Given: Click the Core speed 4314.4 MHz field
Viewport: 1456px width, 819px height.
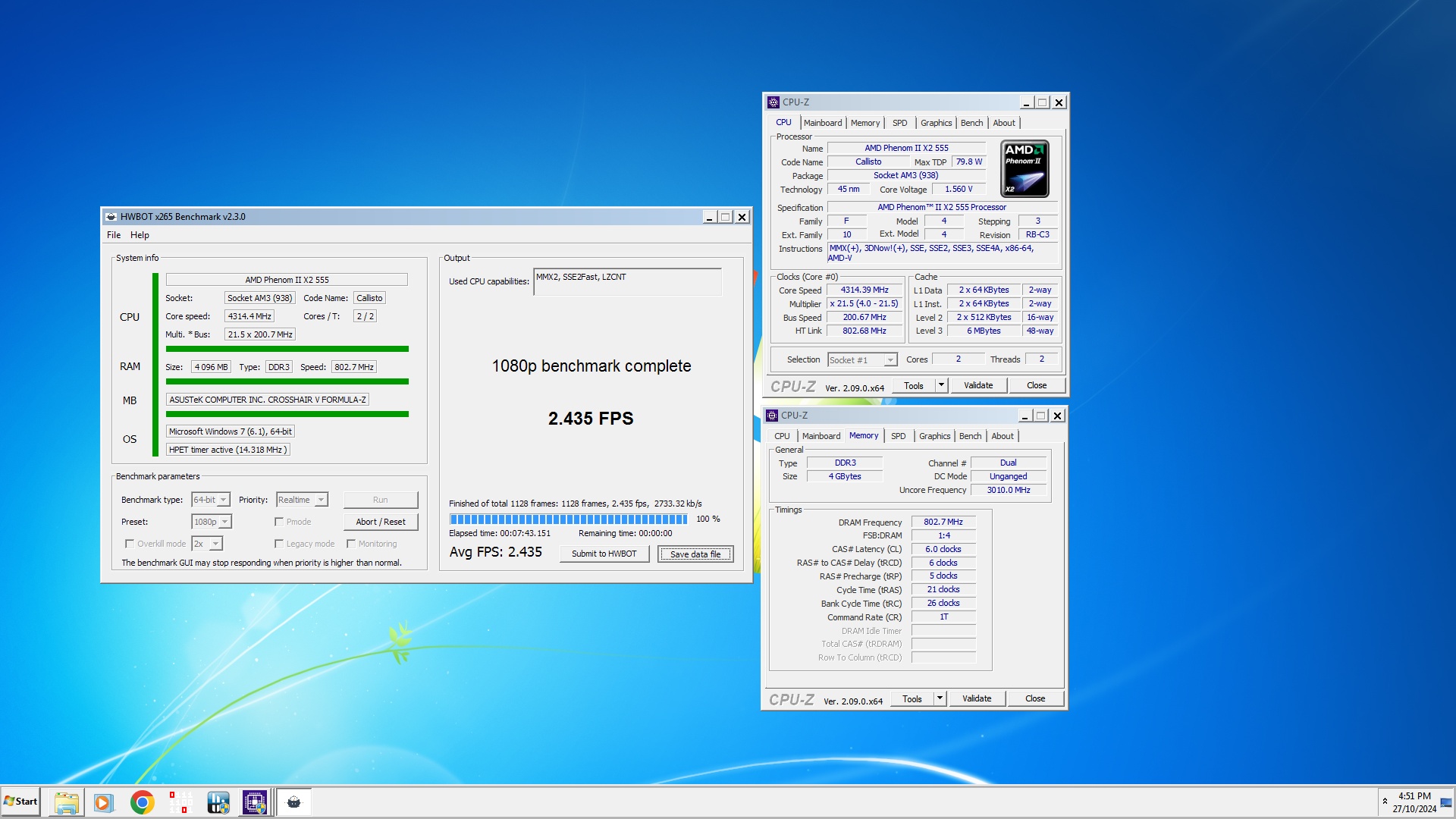Looking at the screenshot, I should click(x=249, y=316).
